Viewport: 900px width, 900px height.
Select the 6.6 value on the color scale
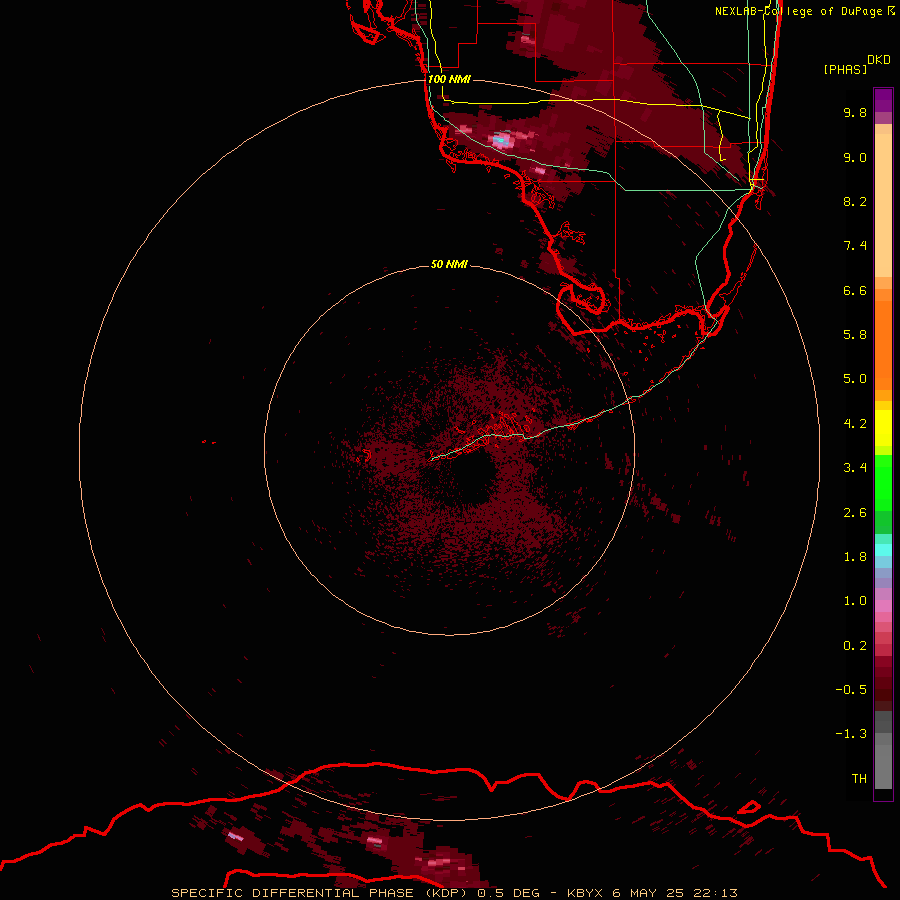tap(855, 290)
